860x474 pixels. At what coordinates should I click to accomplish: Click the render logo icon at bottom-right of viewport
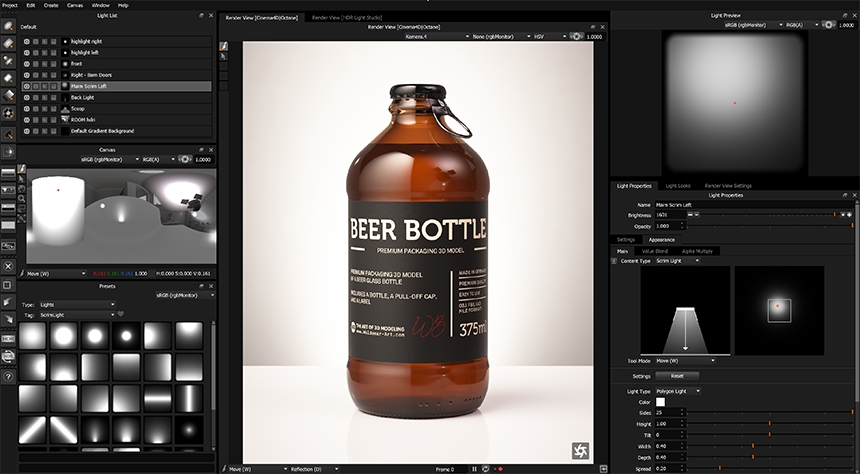580,451
